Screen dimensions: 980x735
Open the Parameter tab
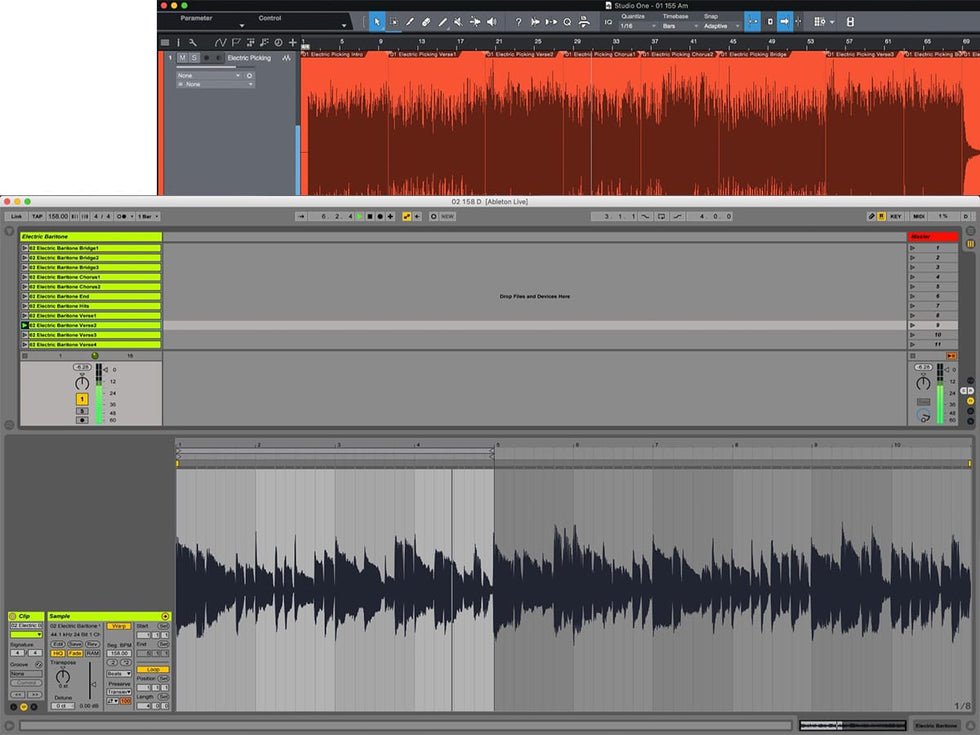point(196,18)
